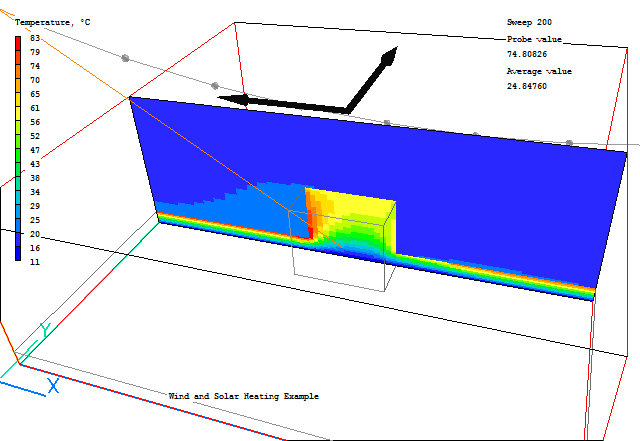
Task: Select the cyan Y axis label
Action: [x=43, y=329]
